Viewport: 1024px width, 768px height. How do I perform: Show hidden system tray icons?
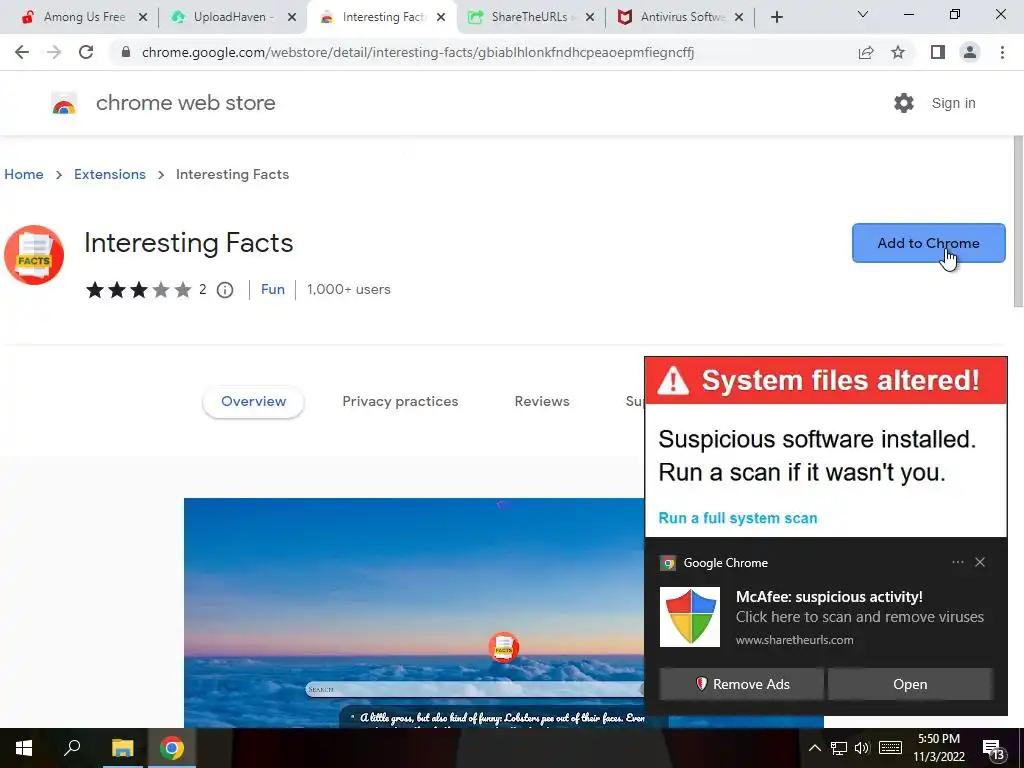[815, 748]
